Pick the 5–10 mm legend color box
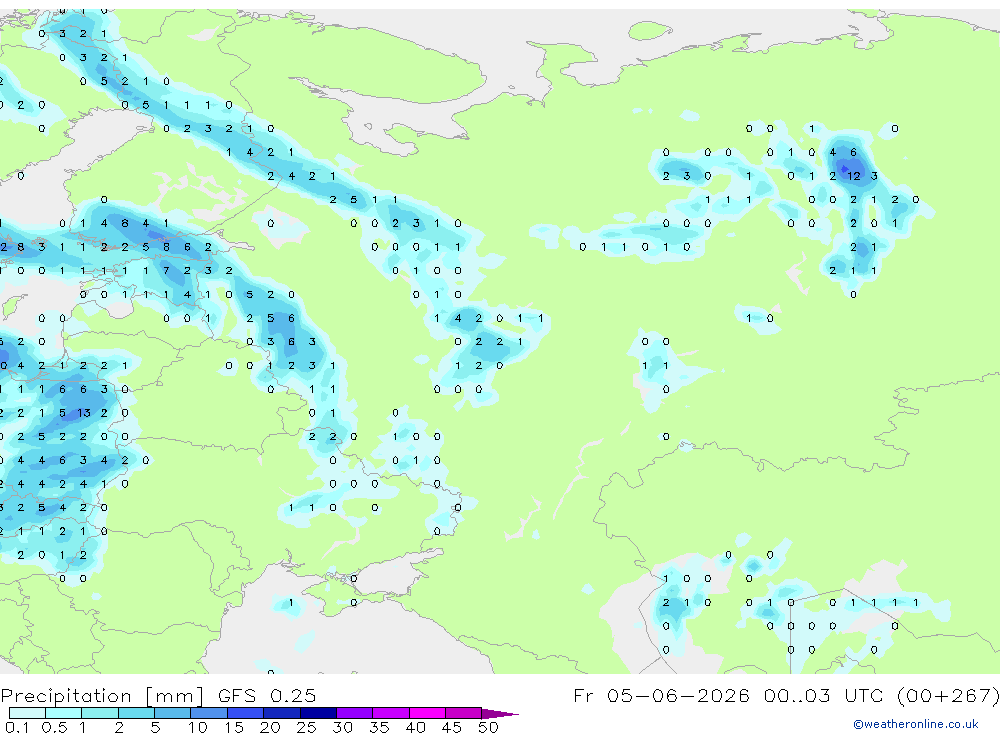 (x=172, y=713)
